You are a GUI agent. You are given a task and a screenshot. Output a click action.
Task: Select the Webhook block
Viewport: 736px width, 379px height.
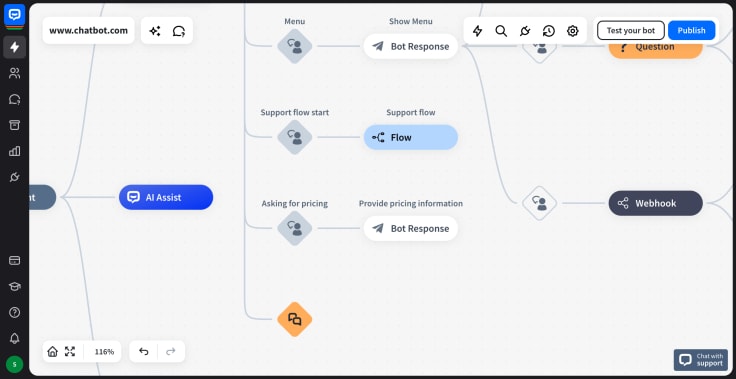click(656, 203)
